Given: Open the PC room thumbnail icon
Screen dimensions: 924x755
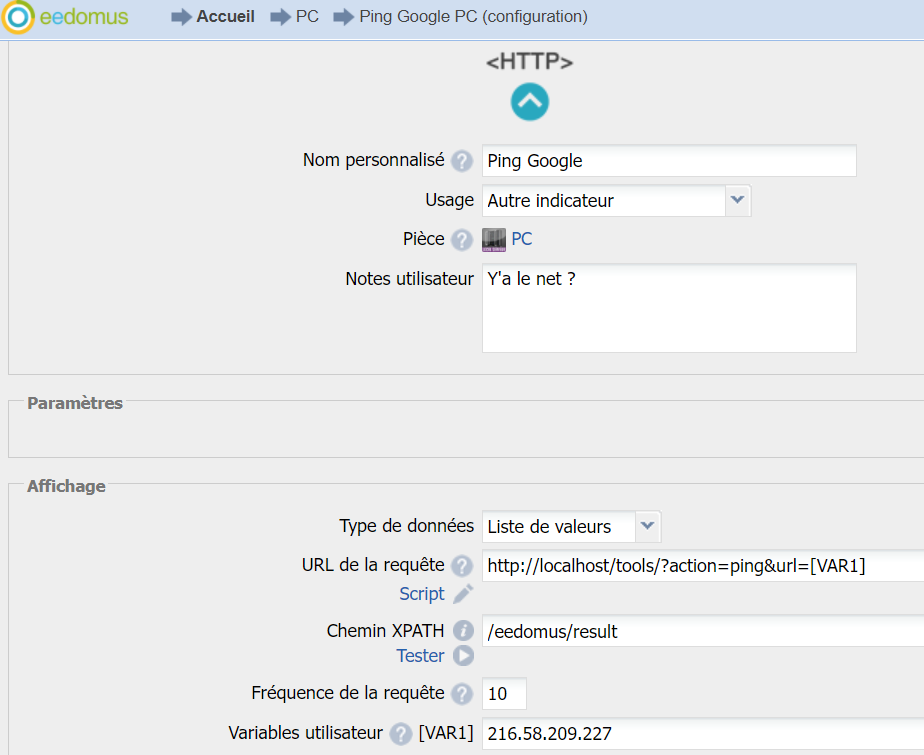Looking at the screenshot, I should click(494, 240).
